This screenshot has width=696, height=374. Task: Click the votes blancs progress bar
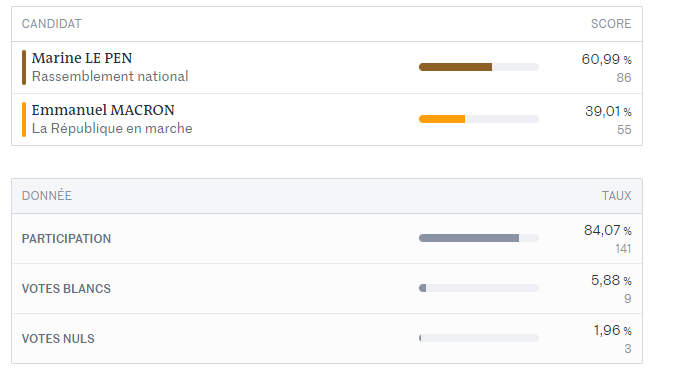click(x=478, y=288)
